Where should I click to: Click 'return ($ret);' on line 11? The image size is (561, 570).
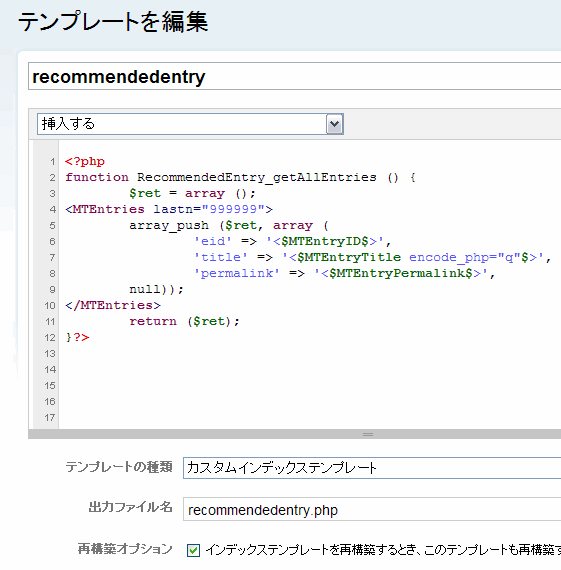point(185,321)
